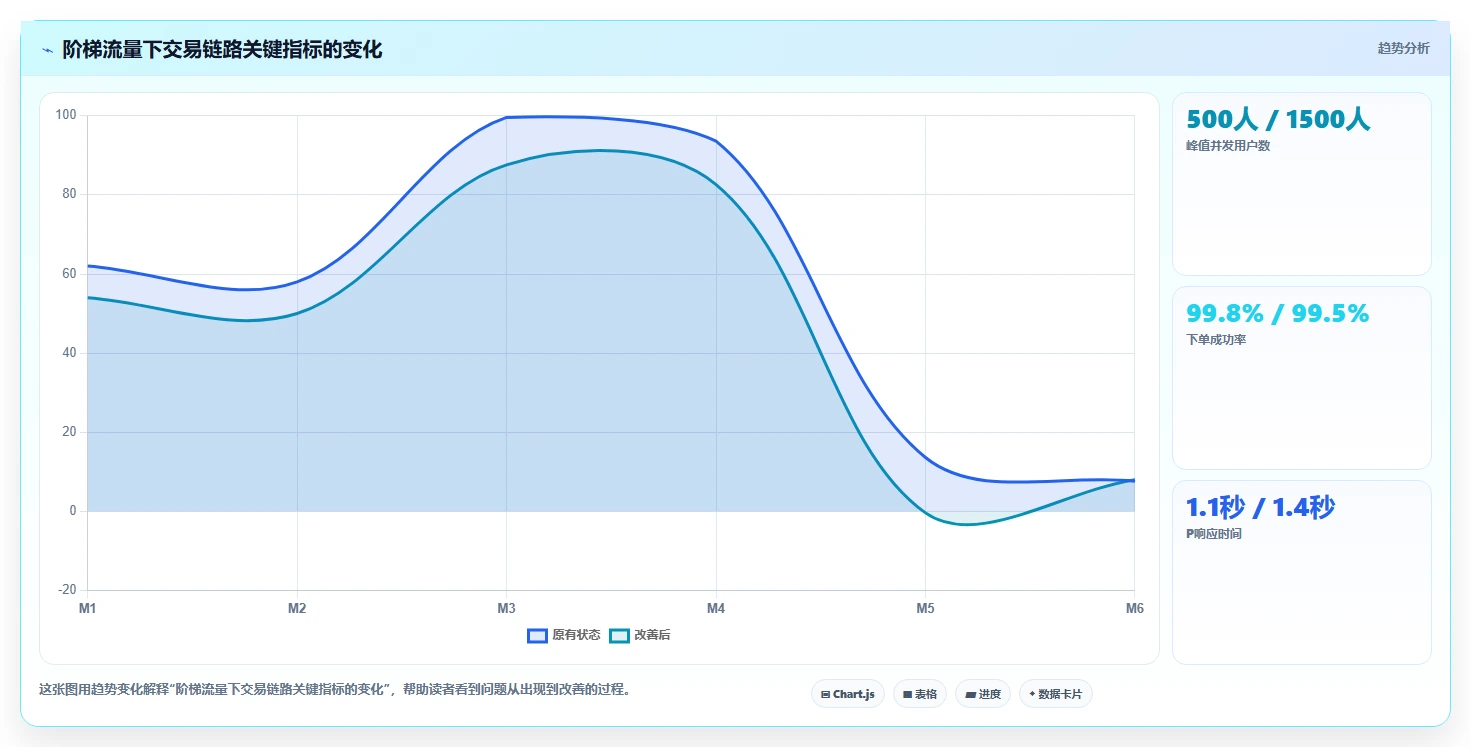This screenshot has height=747, width=1471.
Task: Click the 趋势分析 label in header
Action: (1403, 48)
